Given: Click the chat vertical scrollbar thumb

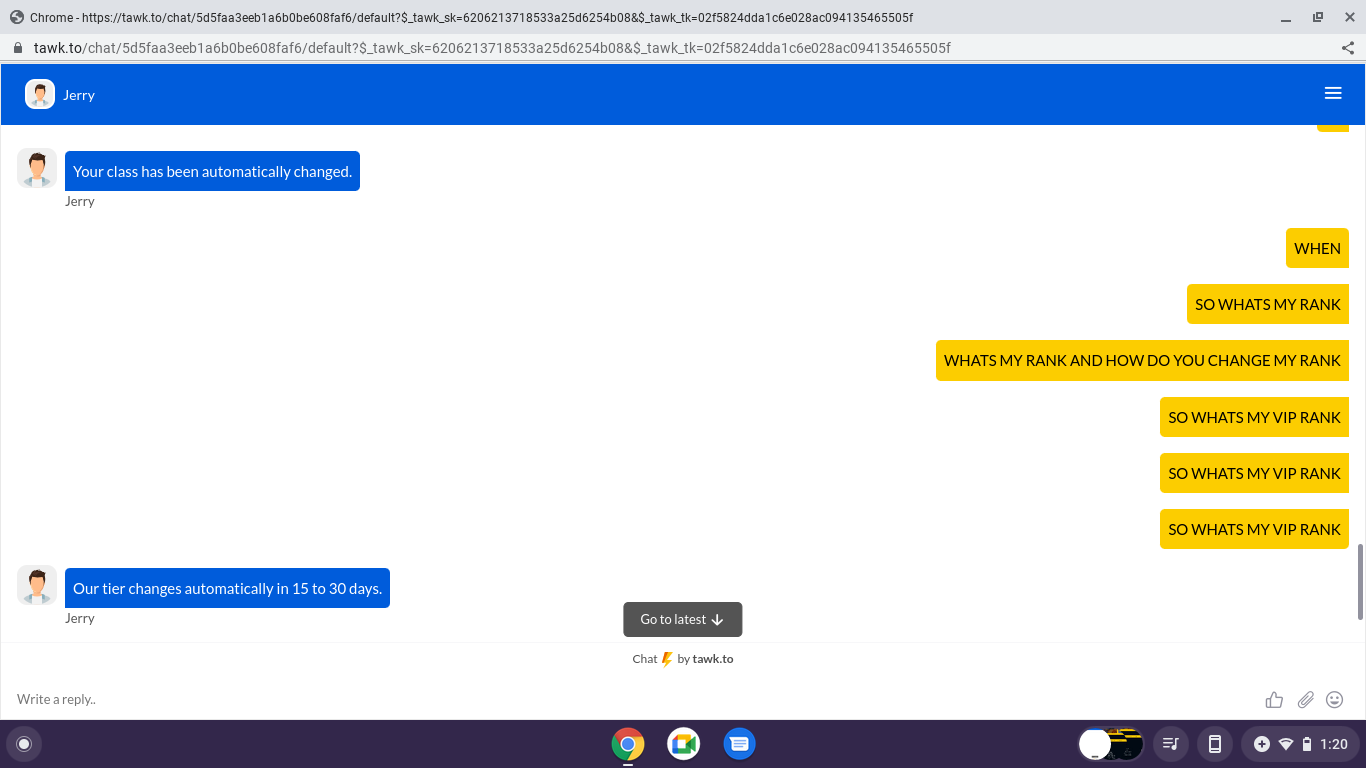Looking at the screenshot, I should (1360, 582).
